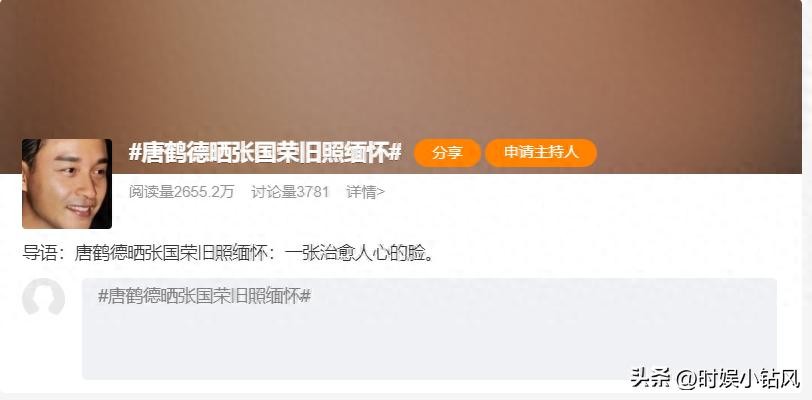Expand details via the > chevron after 详情
Screen dimensions: 812x400
381,192
